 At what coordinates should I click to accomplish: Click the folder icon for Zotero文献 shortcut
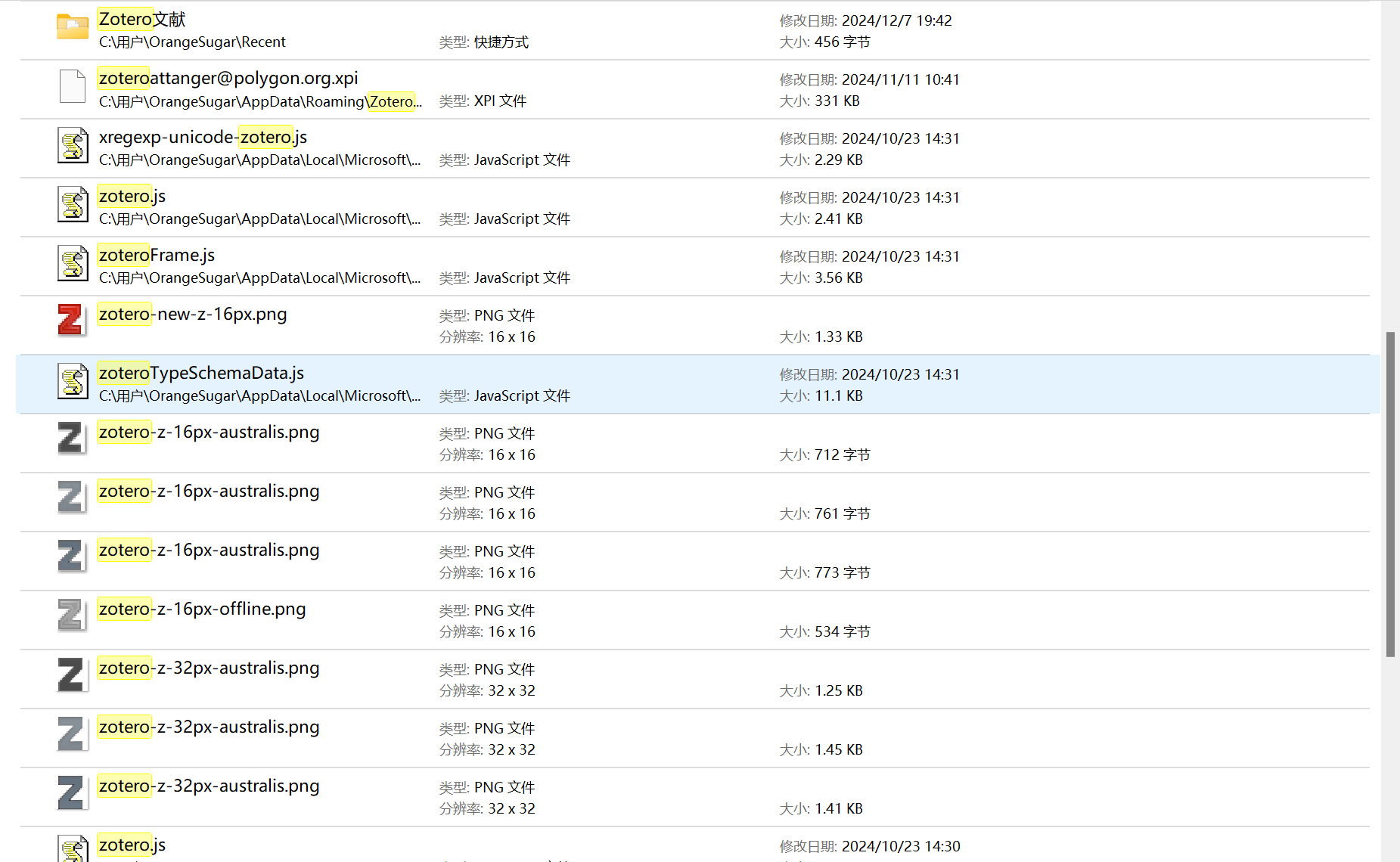pos(73,27)
